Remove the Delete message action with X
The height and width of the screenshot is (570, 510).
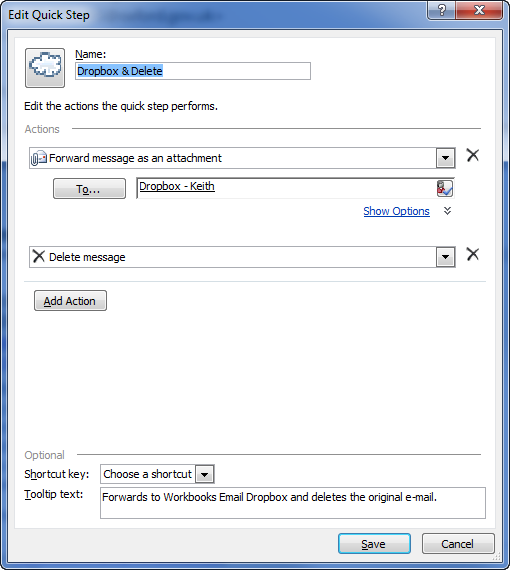(473, 254)
